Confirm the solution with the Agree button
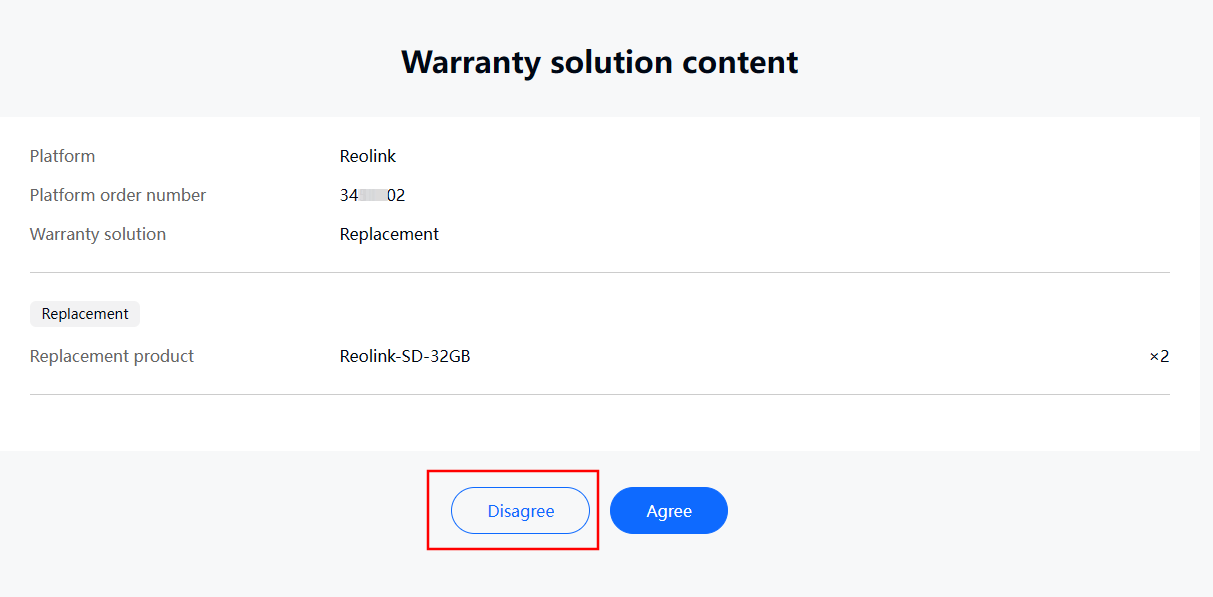The width and height of the screenshot is (1213, 597). pos(669,511)
